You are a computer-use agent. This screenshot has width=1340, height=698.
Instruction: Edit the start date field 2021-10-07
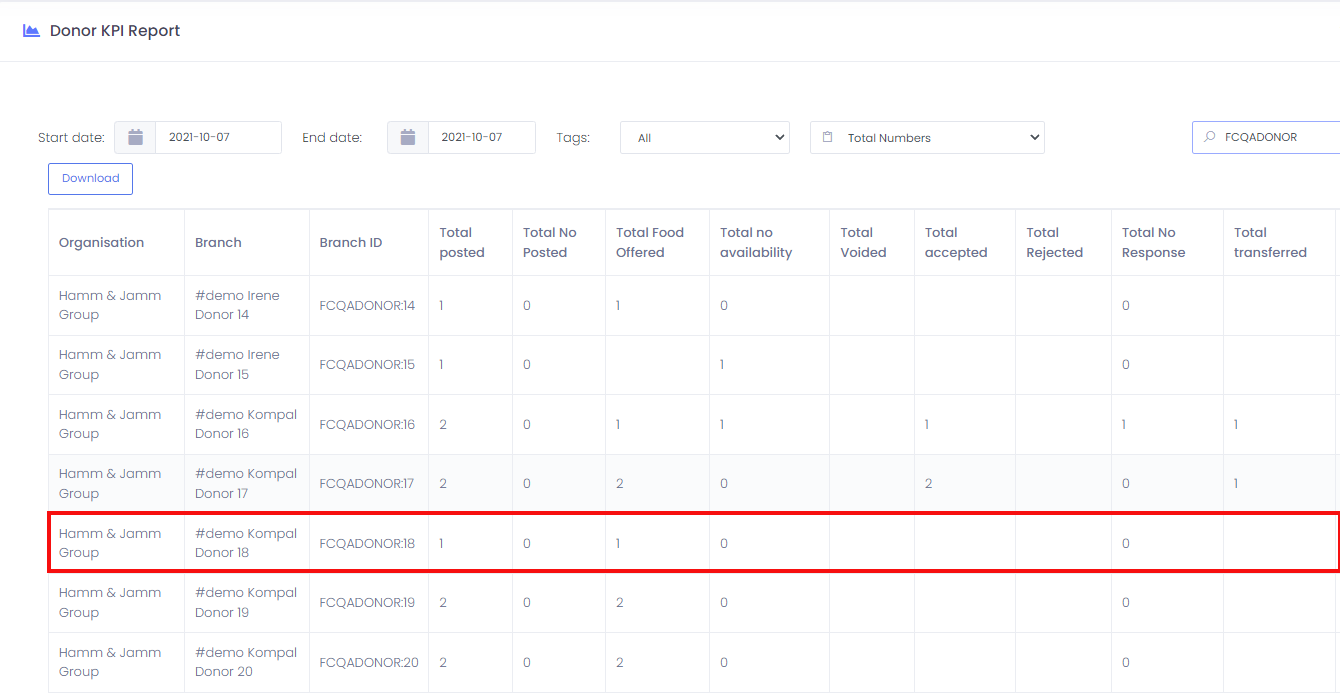[x=218, y=138]
